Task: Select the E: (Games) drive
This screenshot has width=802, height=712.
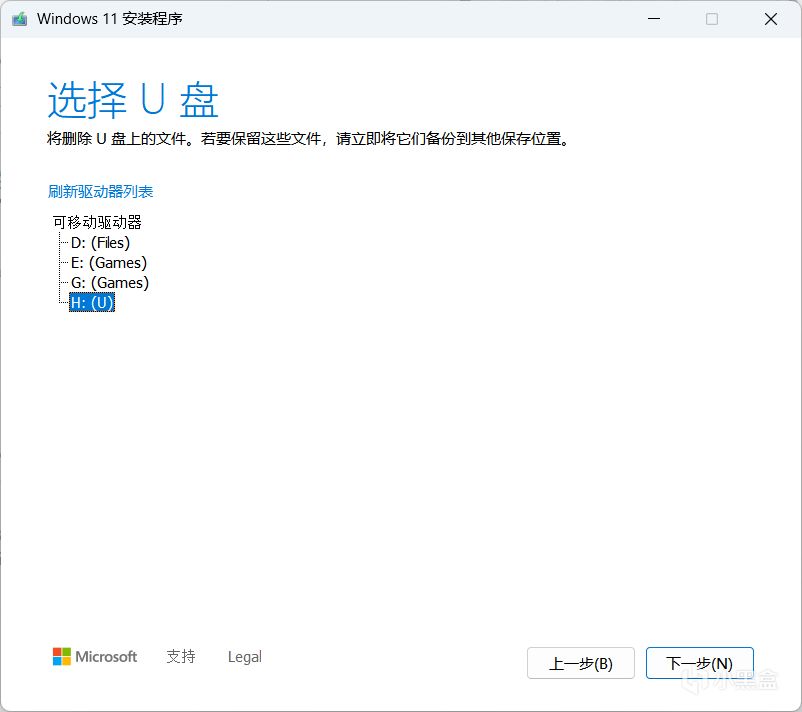Action: (x=109, y=262)
